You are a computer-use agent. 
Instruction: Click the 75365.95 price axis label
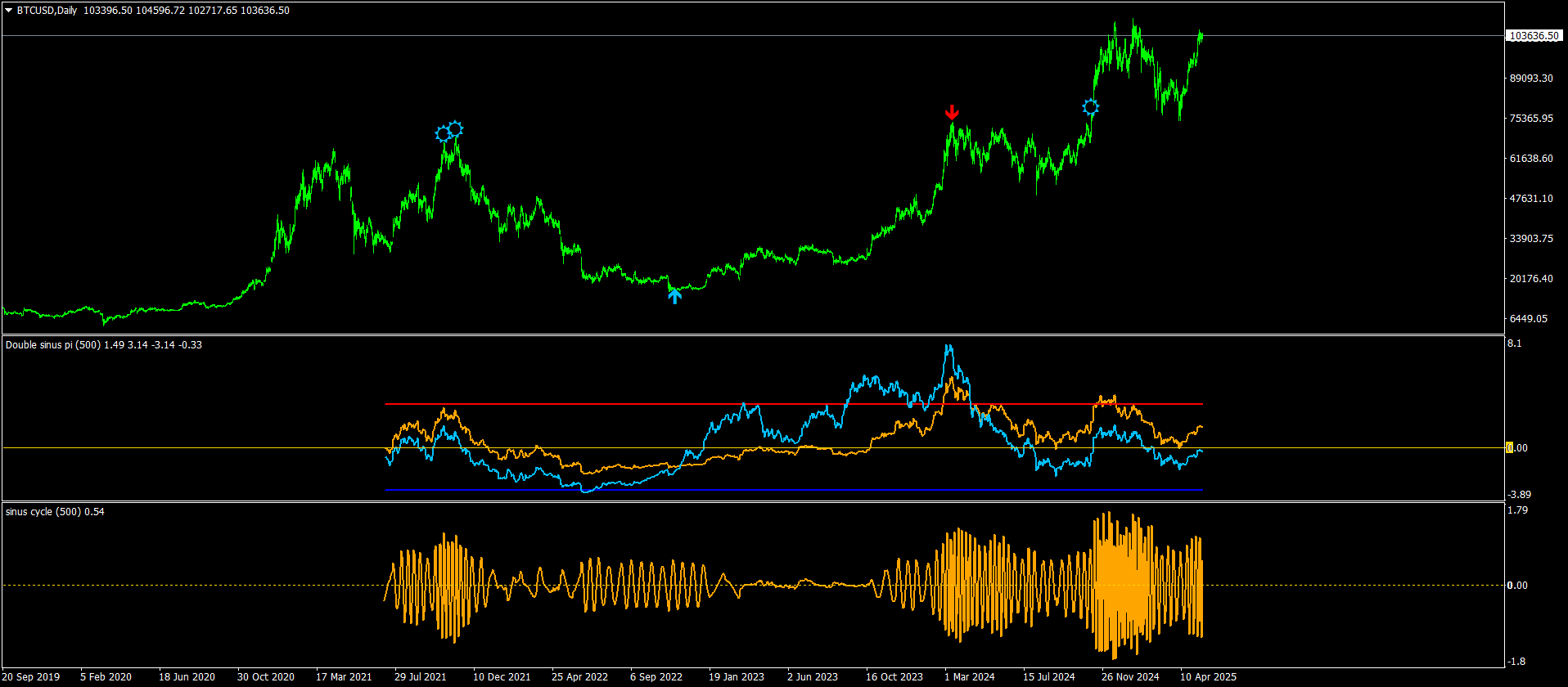[1531, 119]
